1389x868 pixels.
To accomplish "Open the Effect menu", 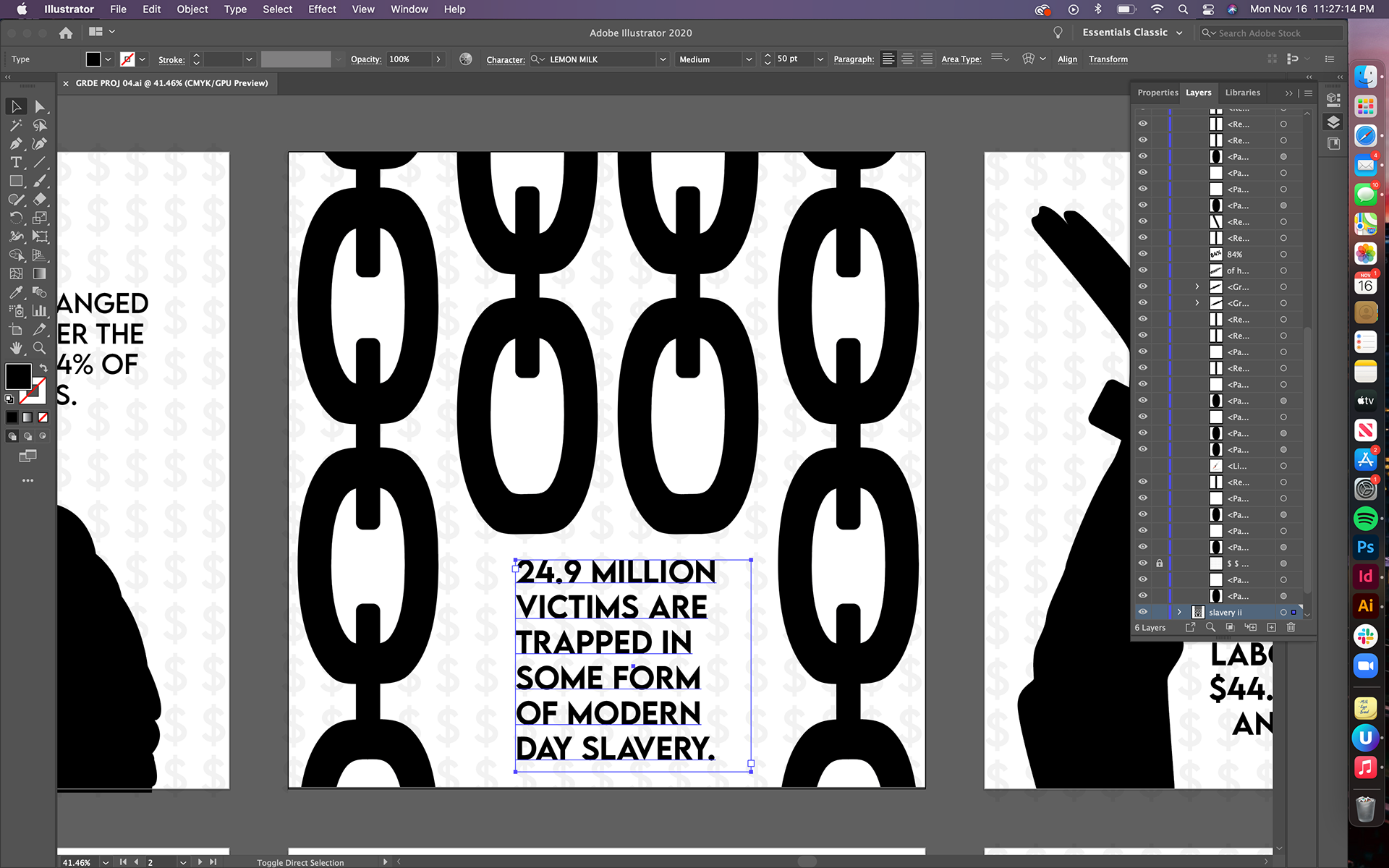I will pos(322,9).
